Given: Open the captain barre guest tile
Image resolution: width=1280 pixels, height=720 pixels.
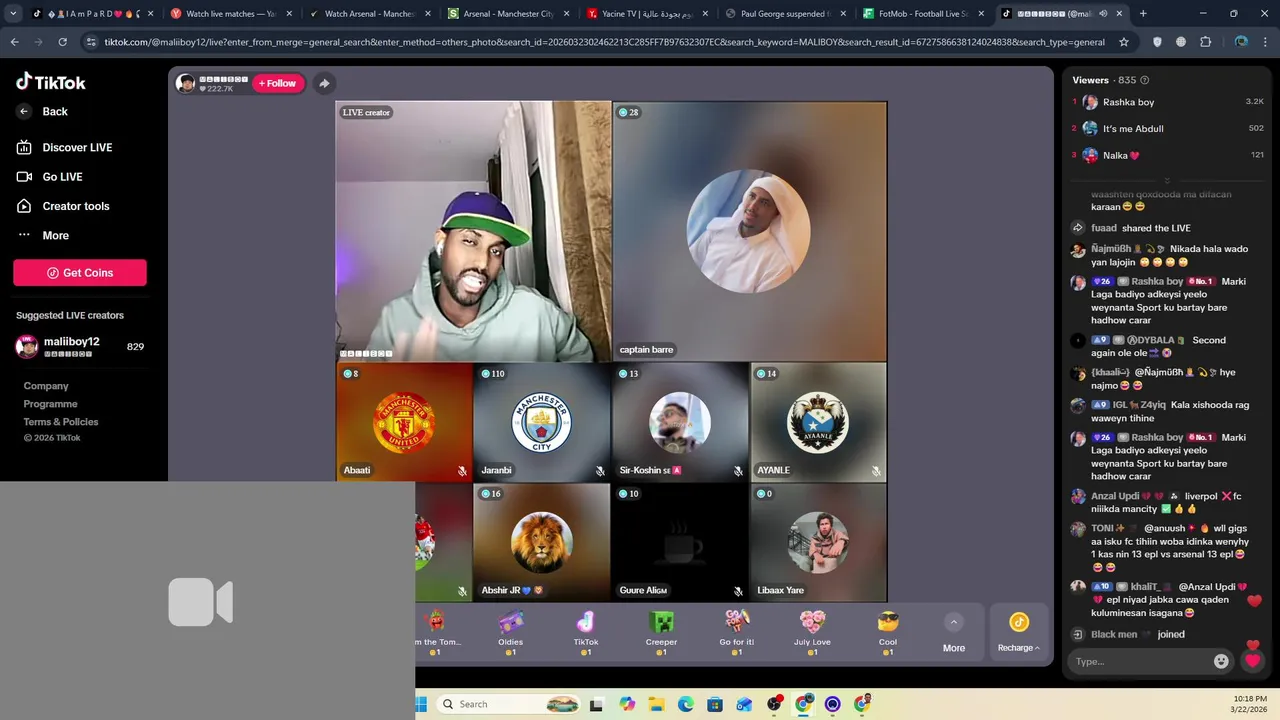Looking at the screenshot, I should [x=749, y=231].
